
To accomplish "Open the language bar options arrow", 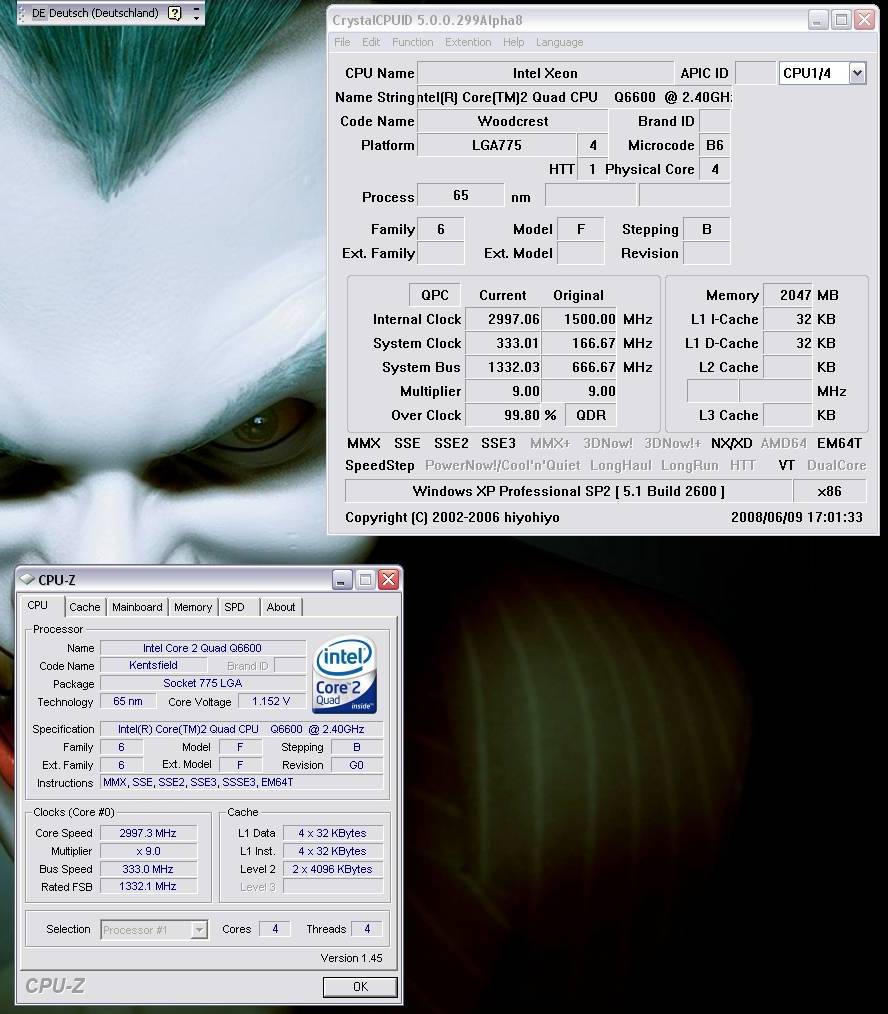I will tap(196, 17).
